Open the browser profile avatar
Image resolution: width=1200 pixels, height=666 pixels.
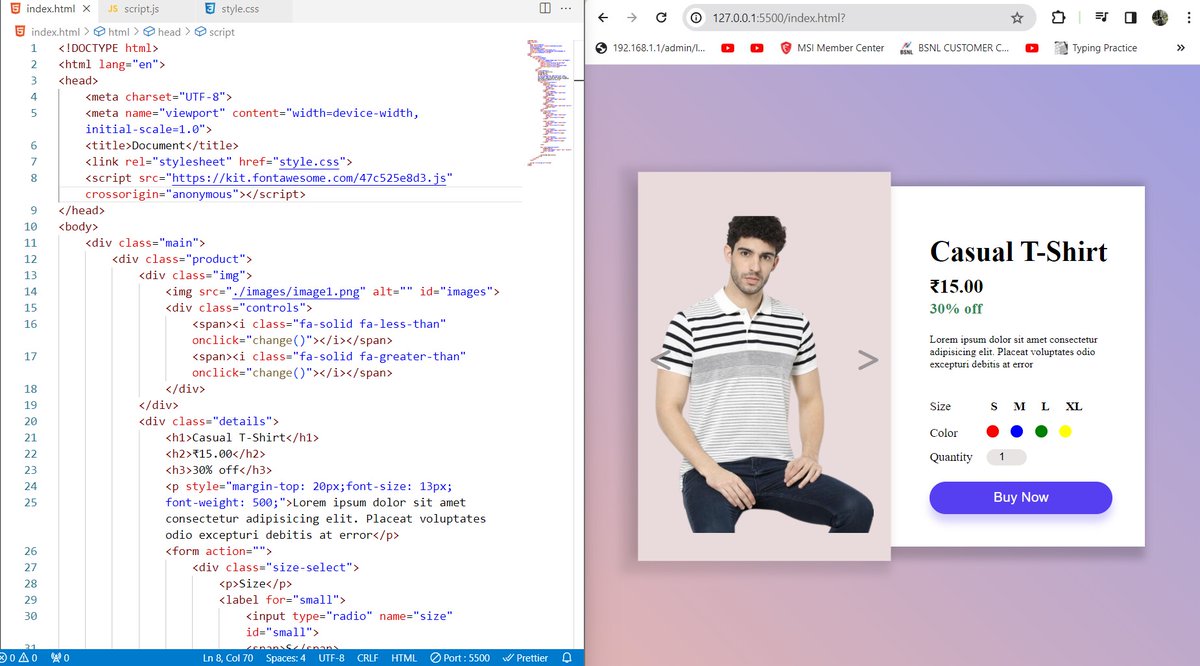(1160, 18)
